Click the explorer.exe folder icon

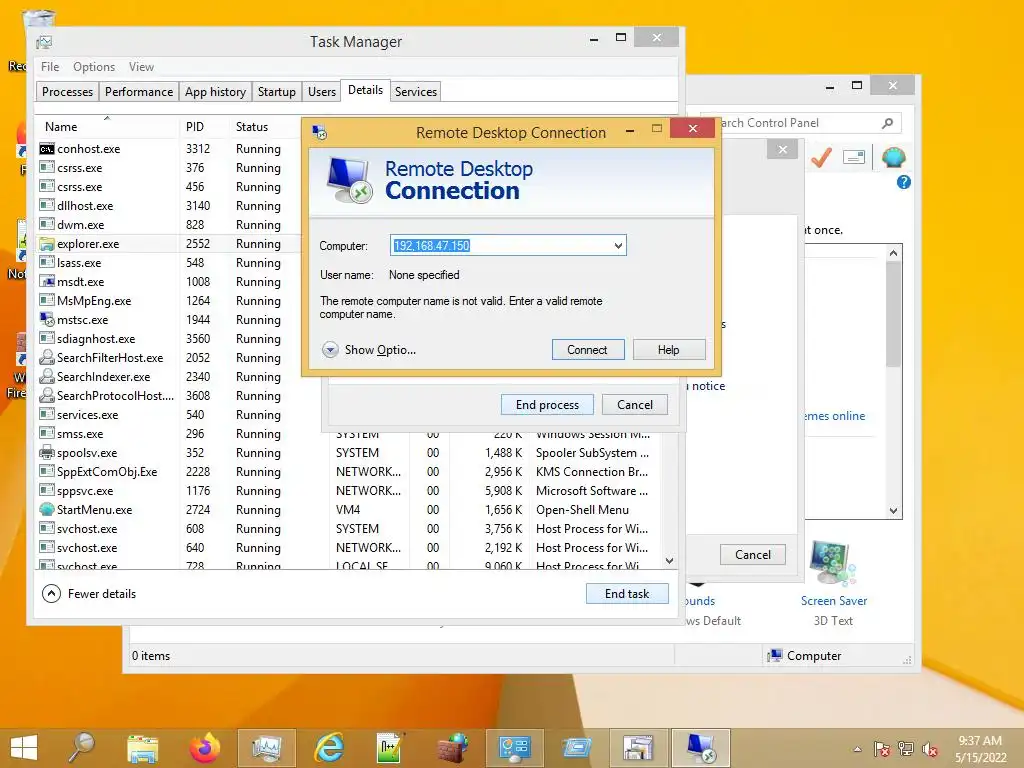point(46,244)
